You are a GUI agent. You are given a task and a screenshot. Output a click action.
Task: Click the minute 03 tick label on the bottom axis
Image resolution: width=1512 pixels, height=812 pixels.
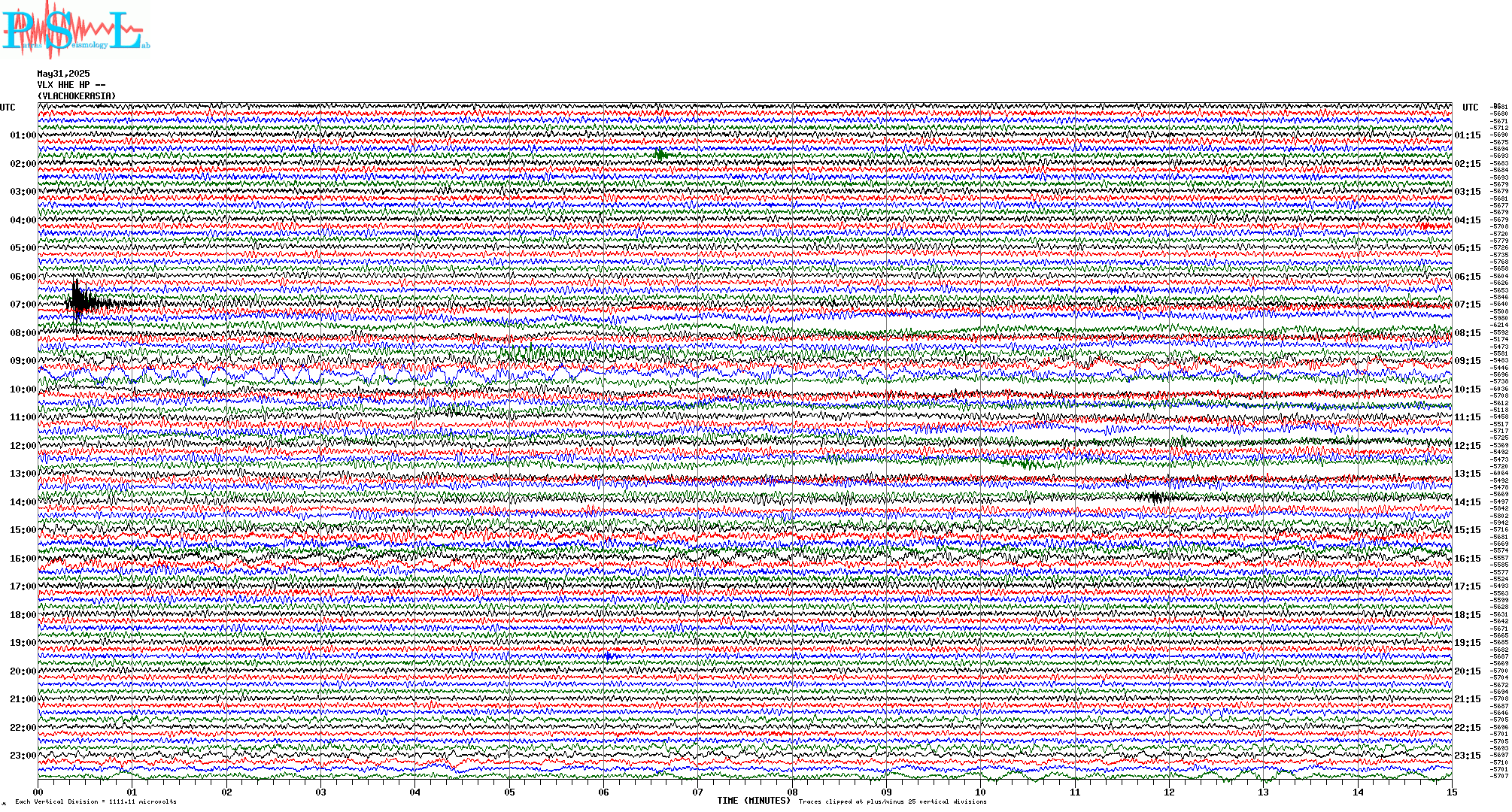321,792
